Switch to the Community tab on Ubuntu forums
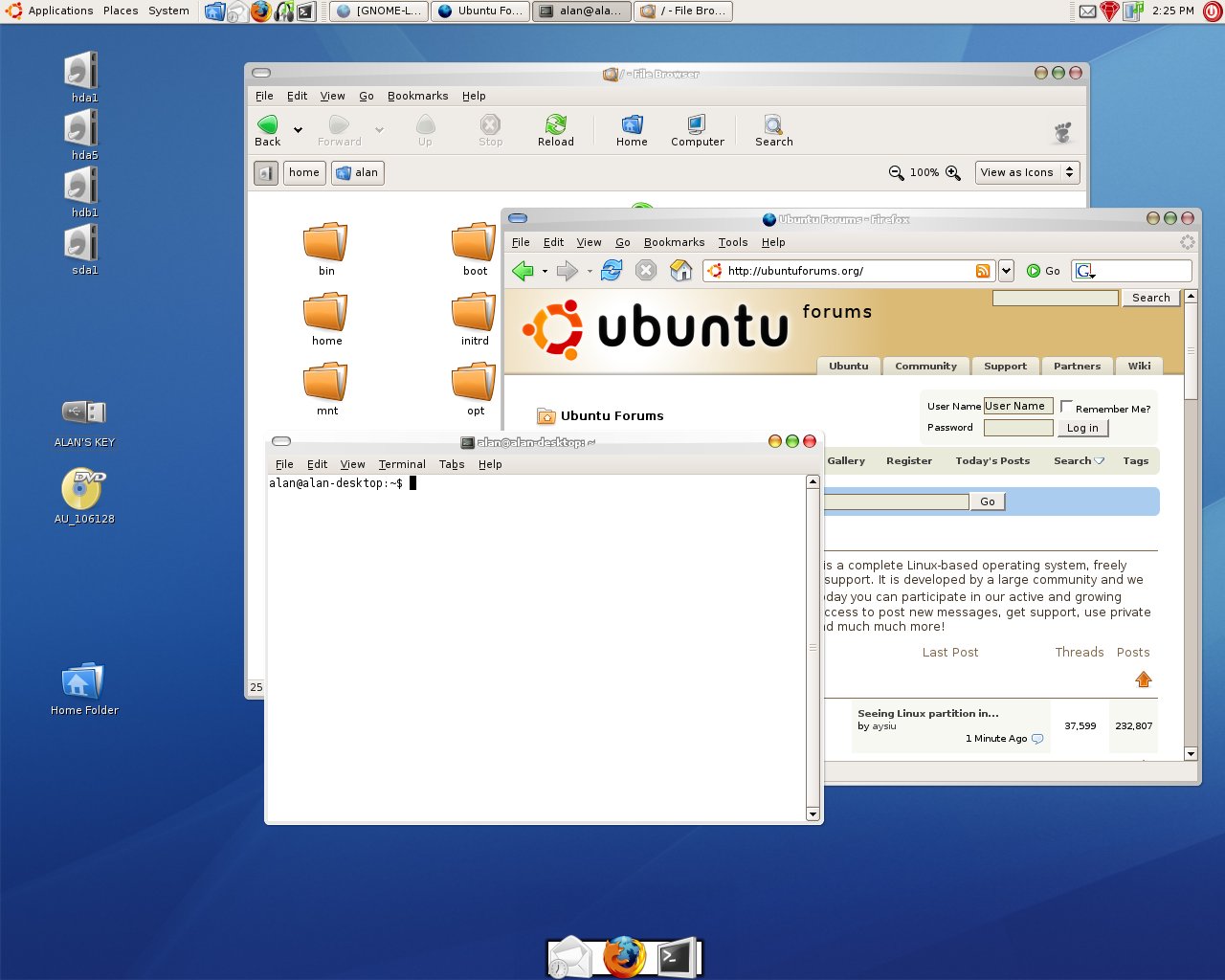 pyautogui.click(x=925, y=366)
